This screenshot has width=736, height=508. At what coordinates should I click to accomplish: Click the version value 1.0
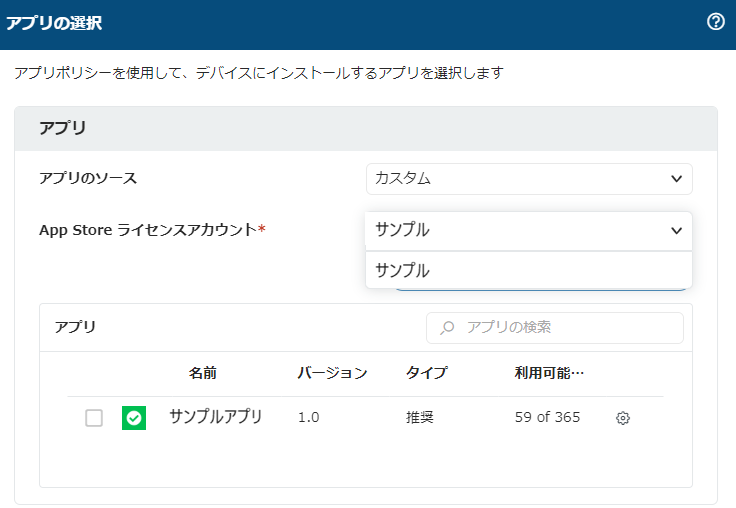click(x=308, y=417)
